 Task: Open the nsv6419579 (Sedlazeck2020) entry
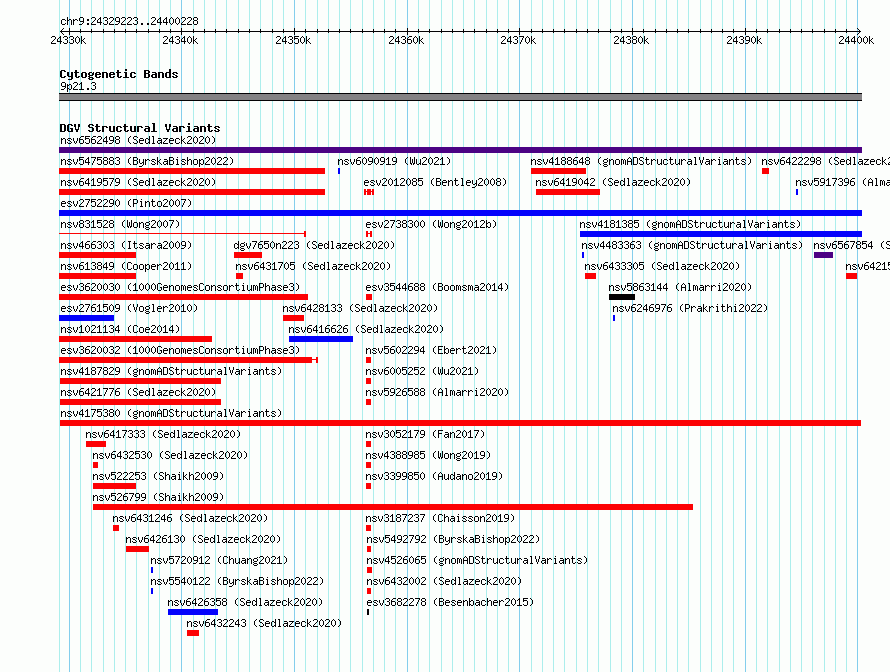(138, 182)
